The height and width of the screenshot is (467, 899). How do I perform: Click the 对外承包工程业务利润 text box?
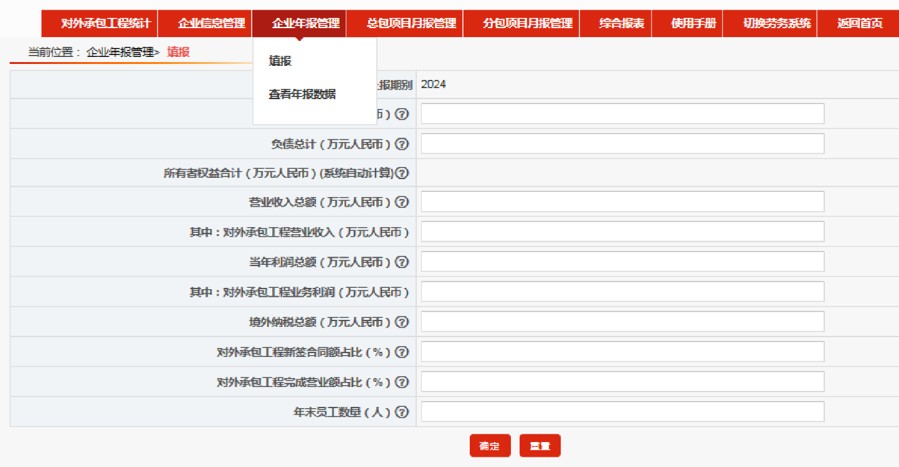622,292
